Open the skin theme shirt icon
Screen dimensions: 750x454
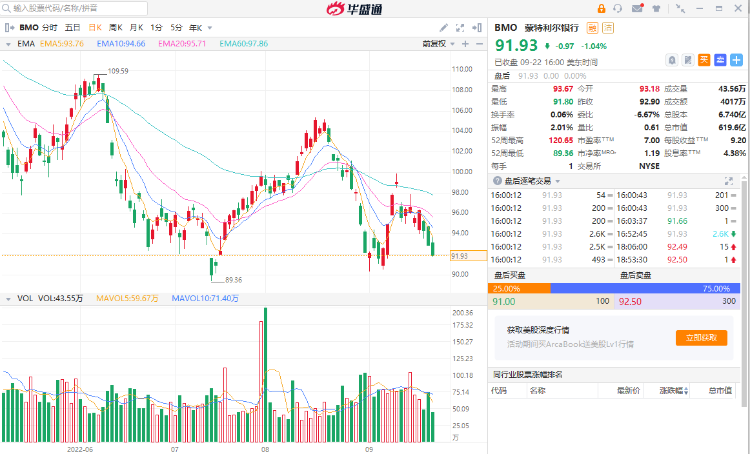tap(656, 9)
